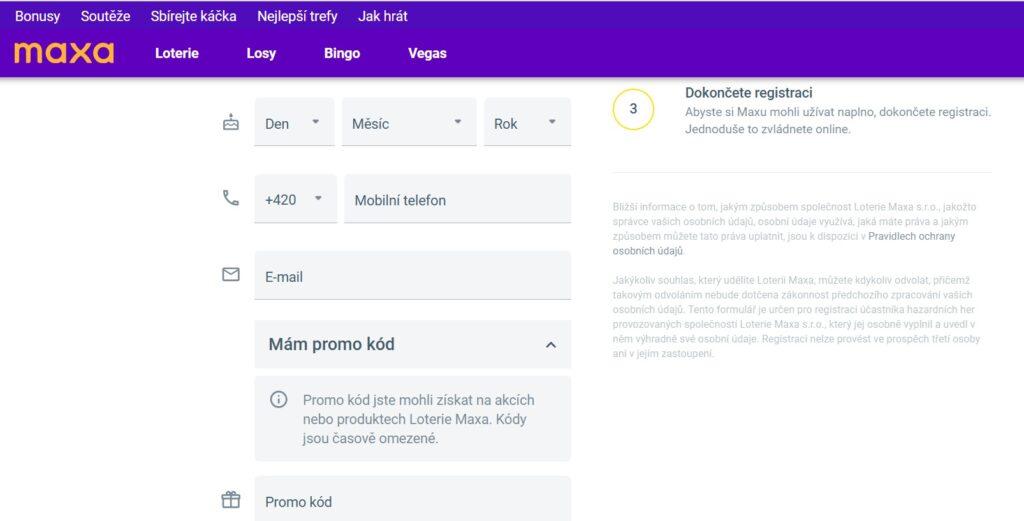Click the Abyste si Maxu mohli užívat text

838,121
